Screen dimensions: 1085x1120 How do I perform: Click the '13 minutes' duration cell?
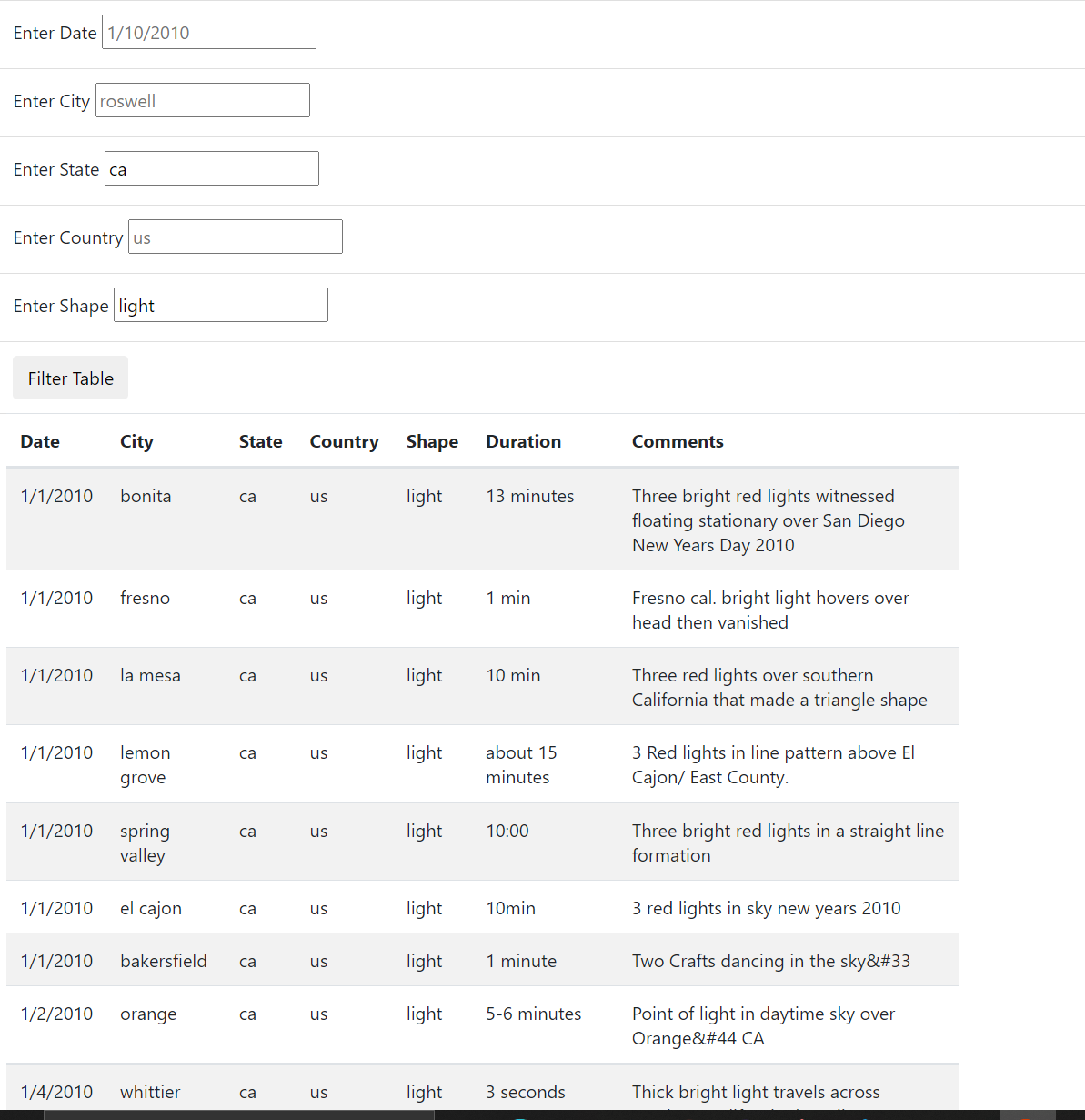tap(529, 496)
